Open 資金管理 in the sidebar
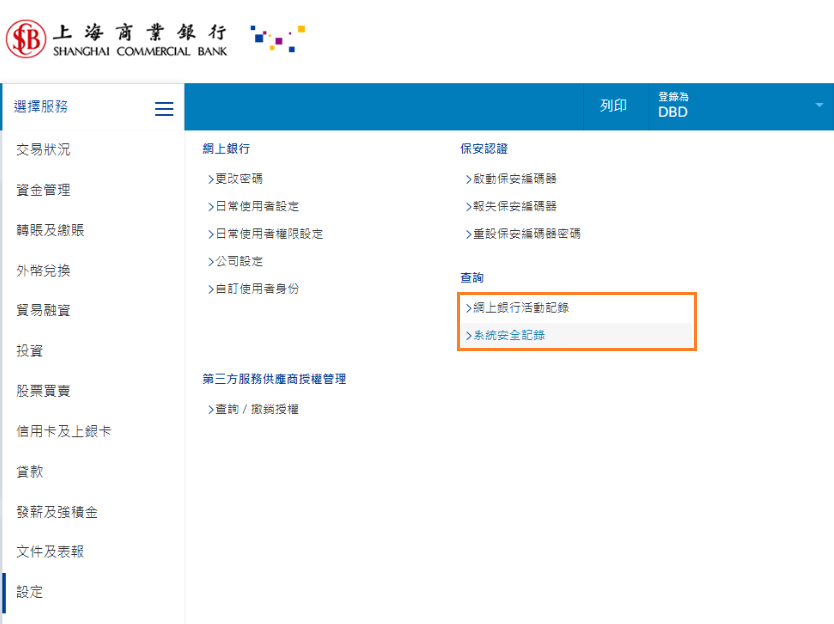The image size is (834, 624). (43, 190)
